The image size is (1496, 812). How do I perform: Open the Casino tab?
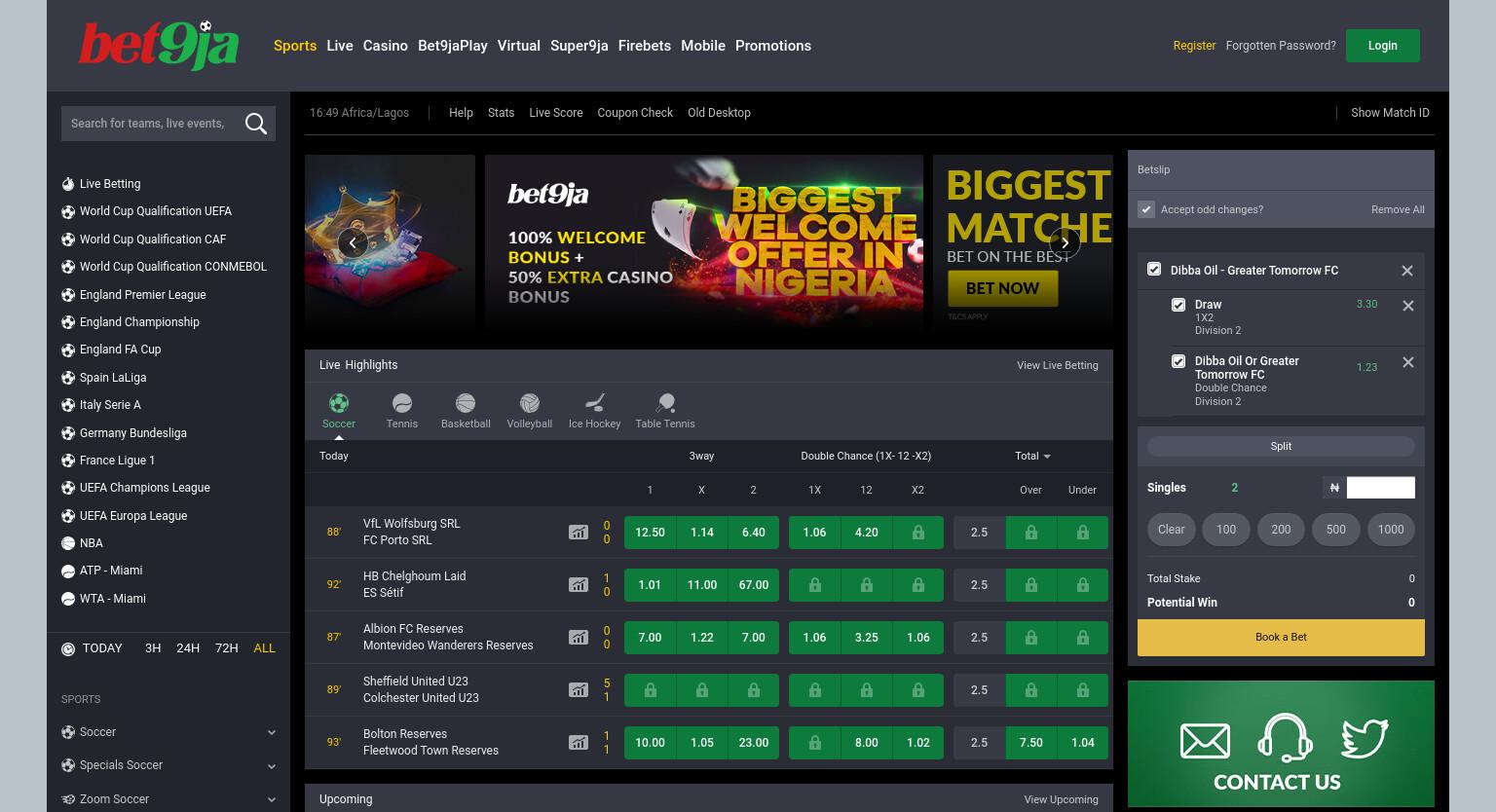point(386,46)
